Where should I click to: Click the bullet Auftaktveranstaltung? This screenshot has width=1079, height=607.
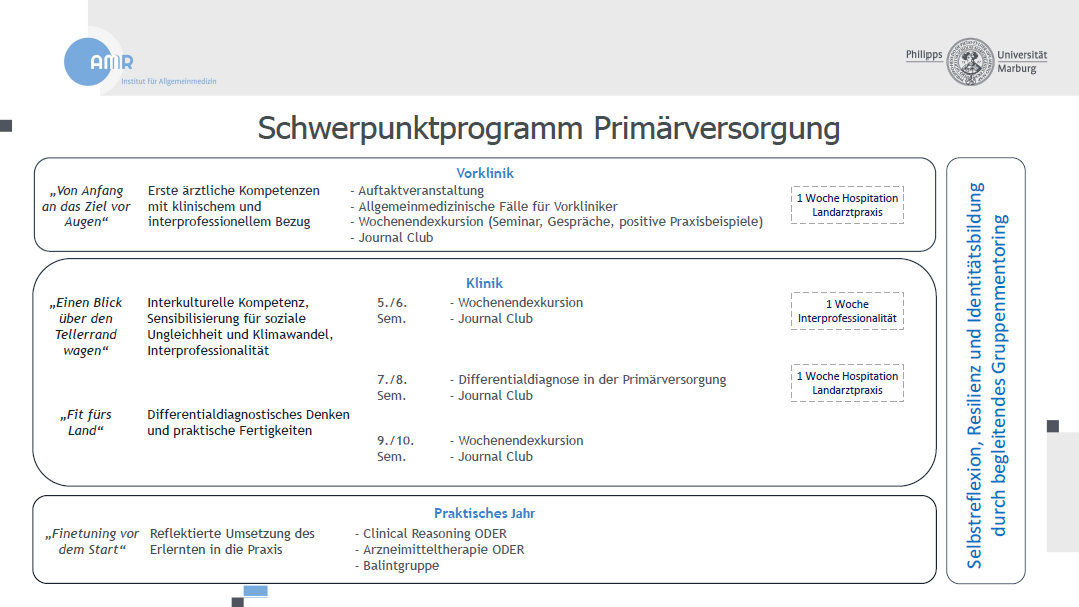click(417, 191)
